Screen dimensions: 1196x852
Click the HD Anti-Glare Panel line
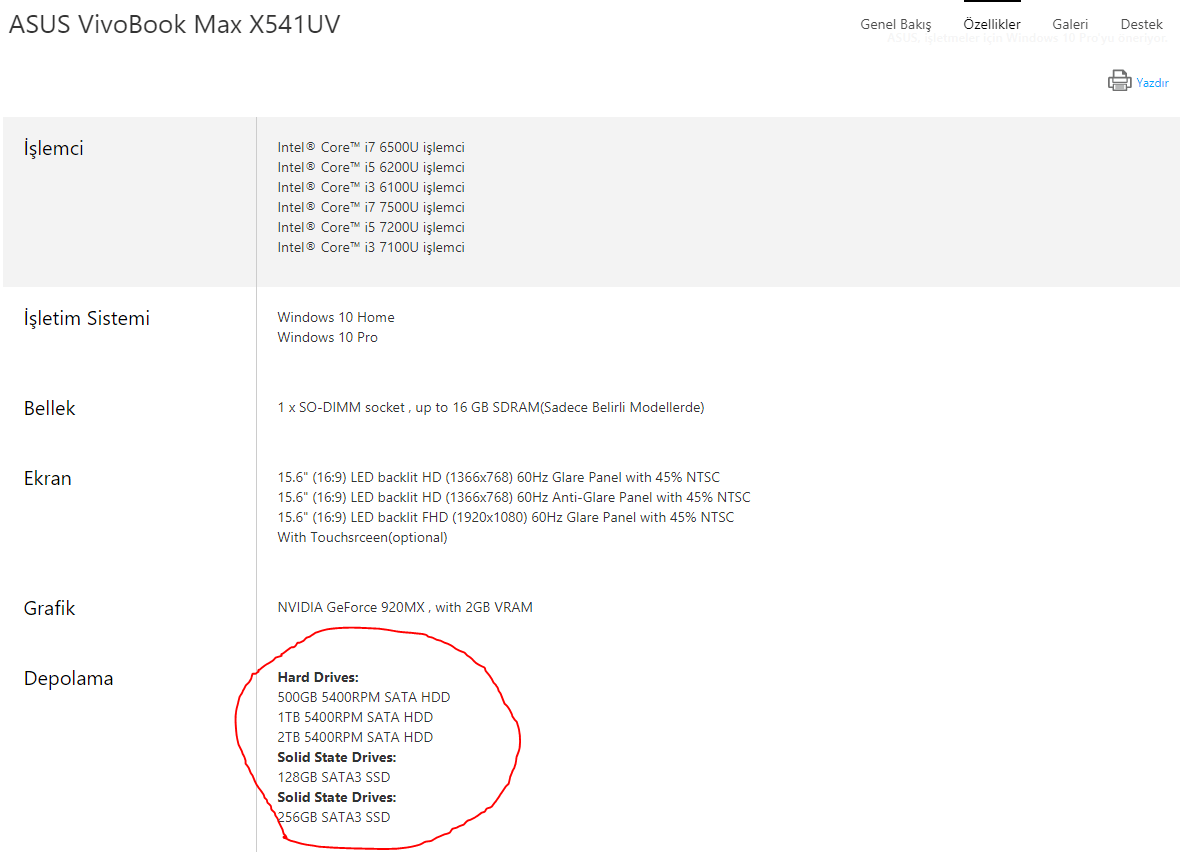point(514,497)
